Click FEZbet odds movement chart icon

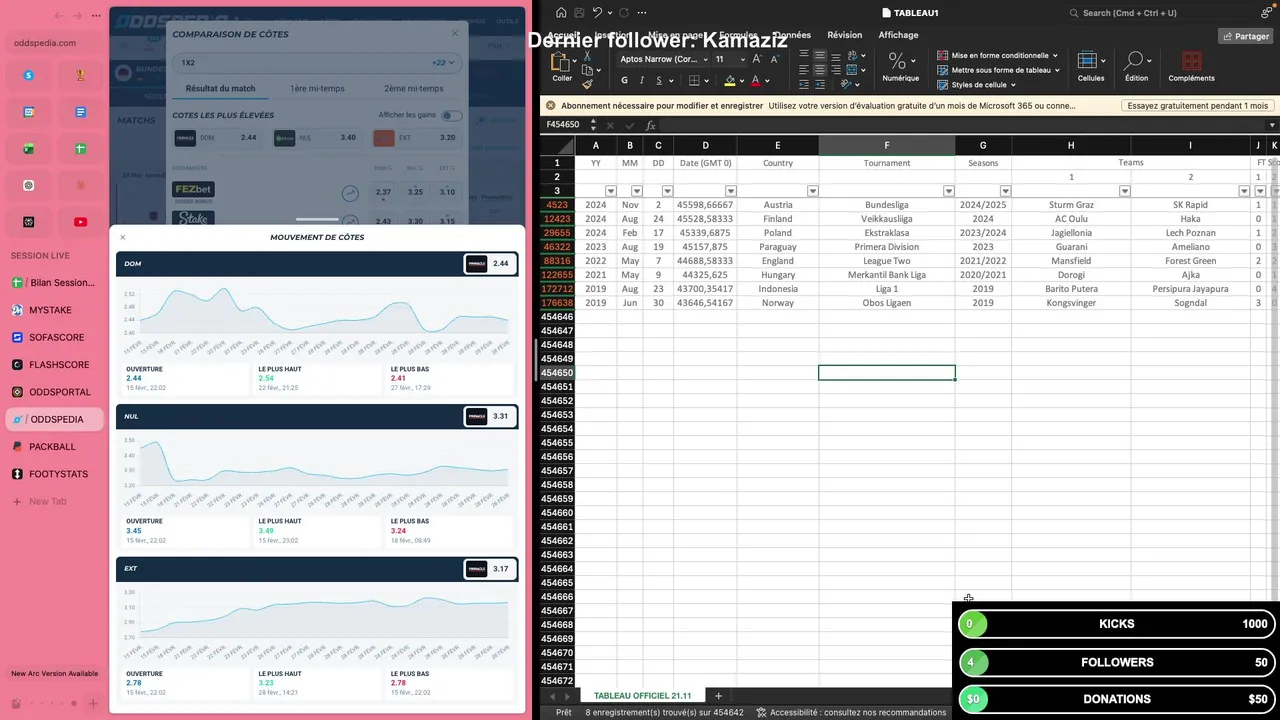point(350,193)
